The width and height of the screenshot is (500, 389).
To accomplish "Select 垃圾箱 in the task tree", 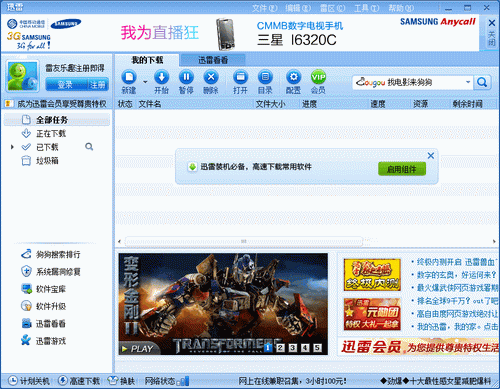I will tap(47, 161).
